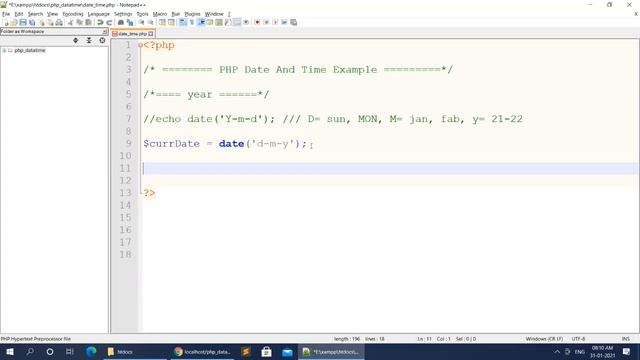Open the Windows Start menu

[x=10, y=351]
